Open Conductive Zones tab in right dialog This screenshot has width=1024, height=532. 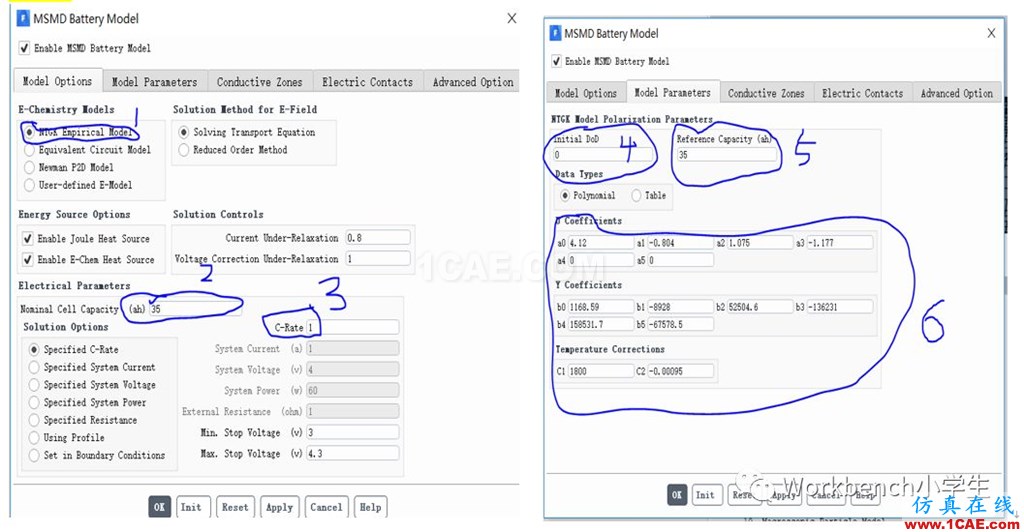[x=766, y=93]
